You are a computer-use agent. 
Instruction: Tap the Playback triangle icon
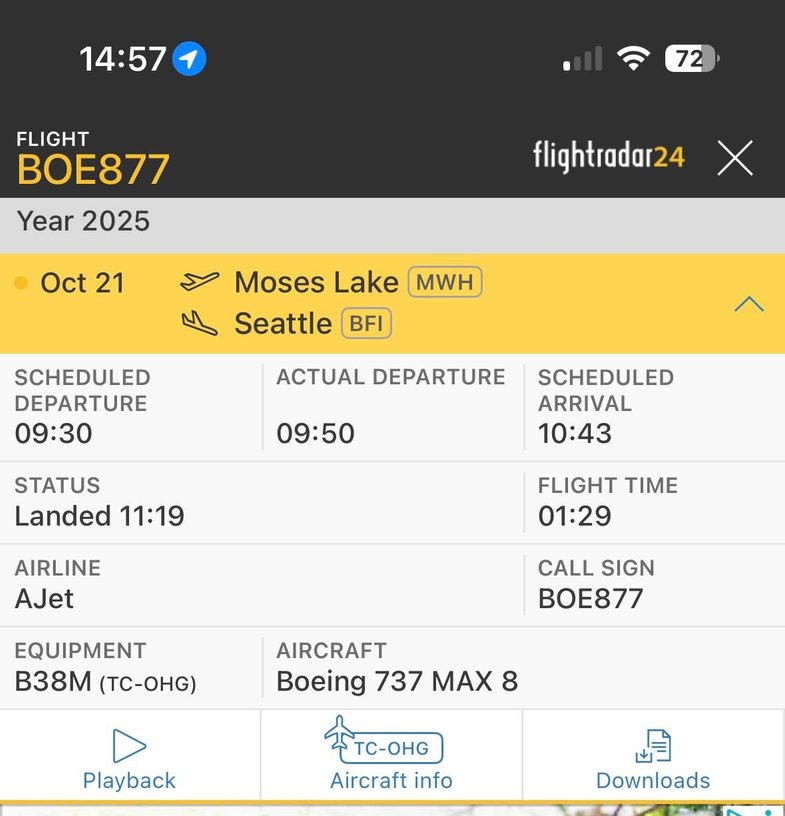(x=129, y=746)
